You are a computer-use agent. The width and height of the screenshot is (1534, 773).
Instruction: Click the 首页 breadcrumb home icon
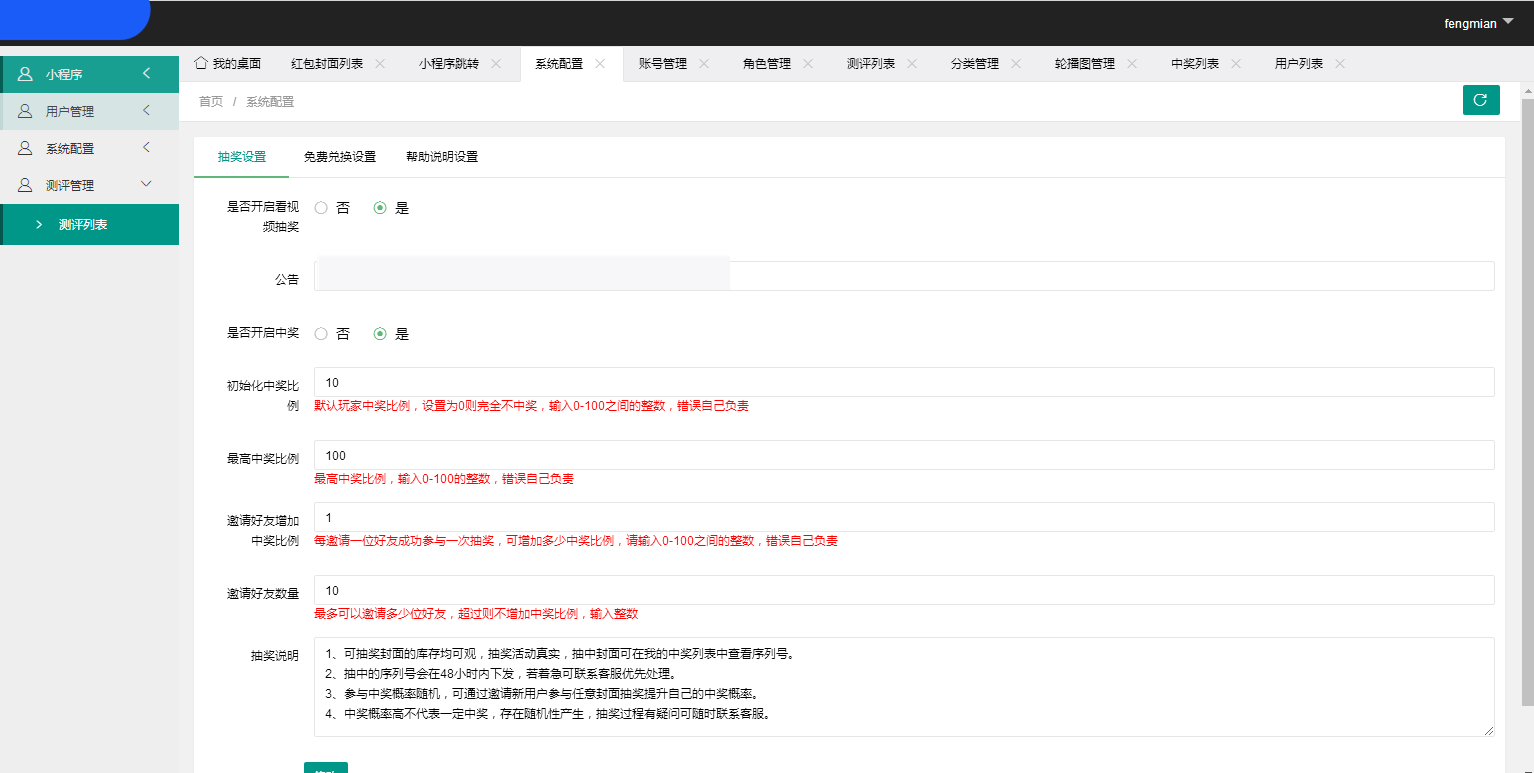[211, 100]
